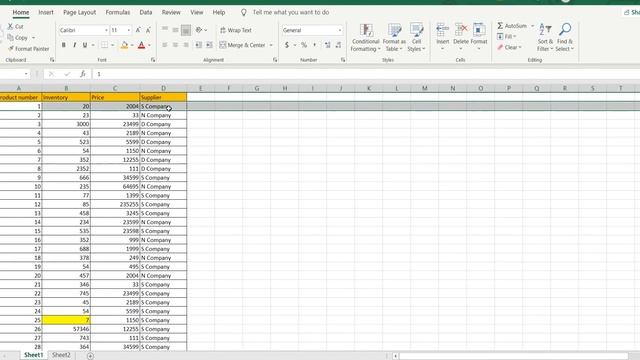Center text horizontally
Viewport: 640px width, 360px height.
[175, 45]
